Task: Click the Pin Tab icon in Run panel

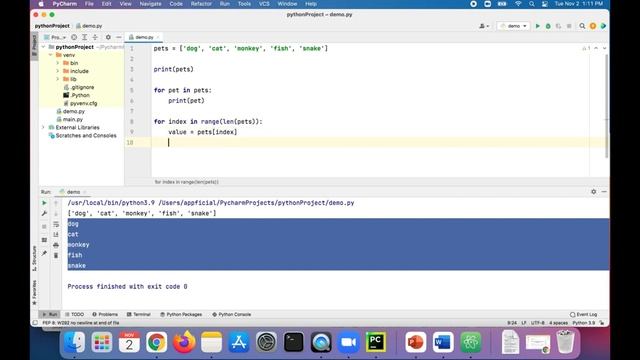Action: pyautogui.click(x=44, y=253)
